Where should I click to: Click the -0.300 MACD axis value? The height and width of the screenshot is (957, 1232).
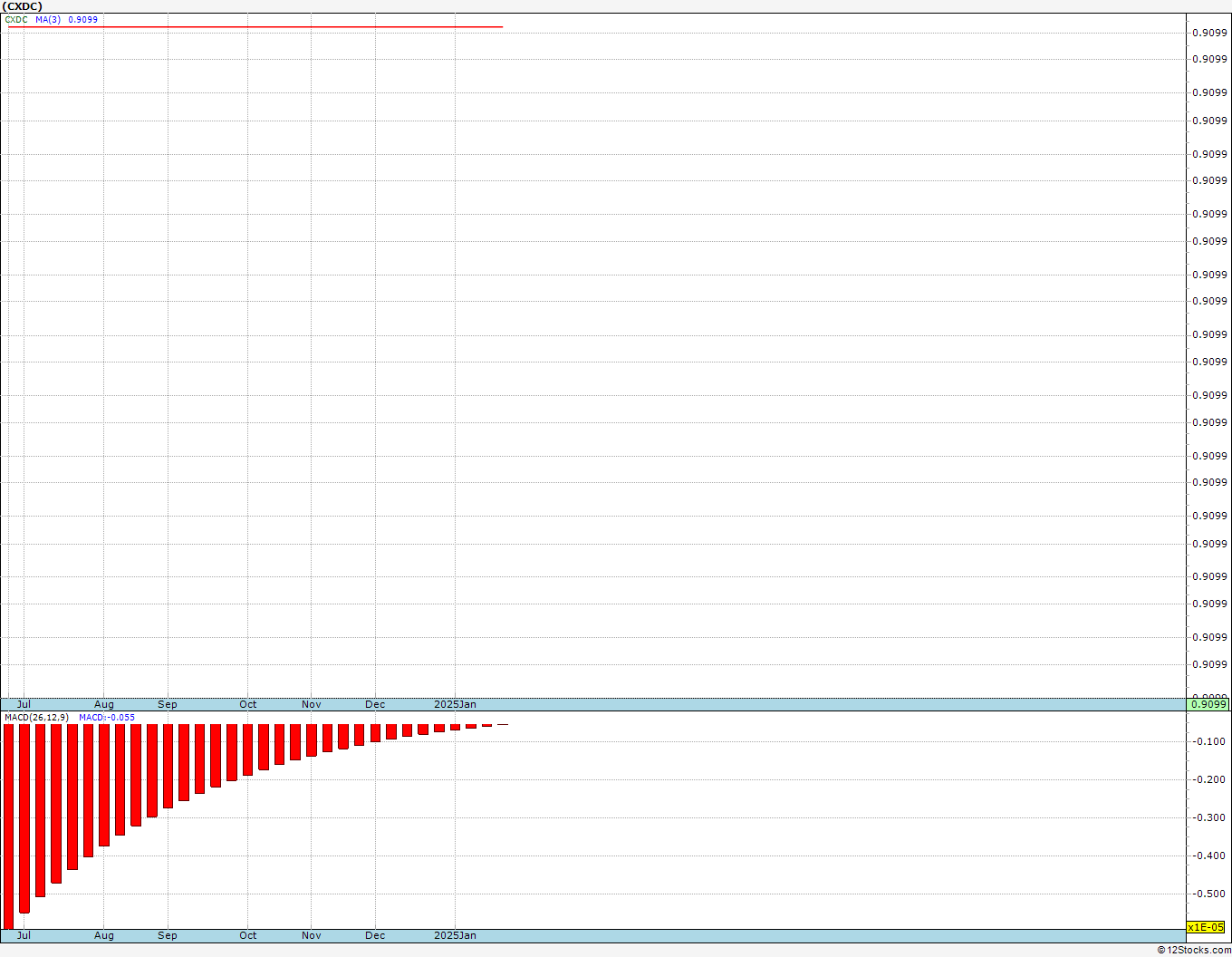[1209, 817]
